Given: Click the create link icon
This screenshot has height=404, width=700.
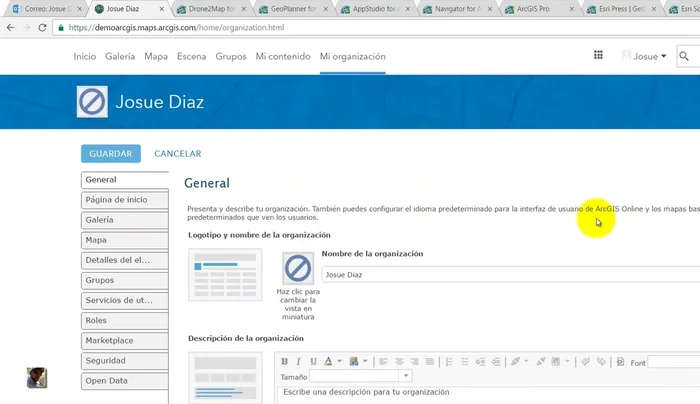Looking at the screenshot, I should pos(515,362).
